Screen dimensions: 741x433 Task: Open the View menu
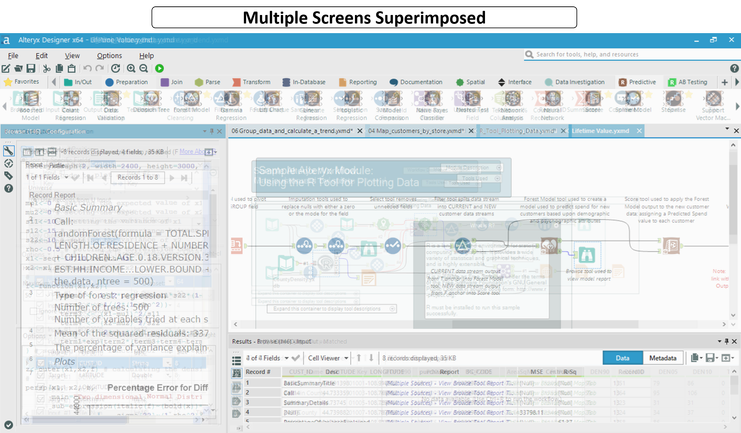coord(72,55)
